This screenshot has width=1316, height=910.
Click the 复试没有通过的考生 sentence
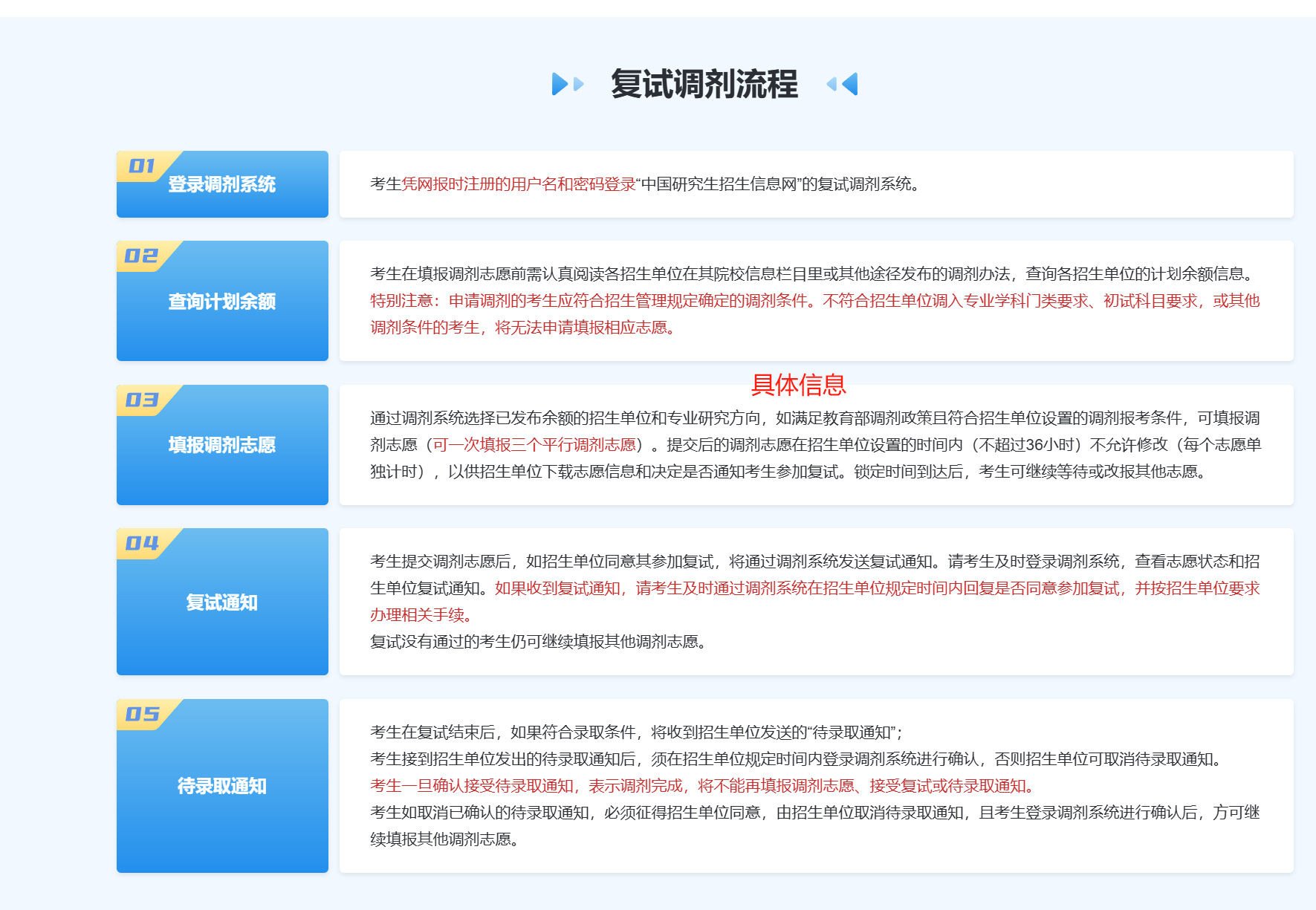pos(538,642)
